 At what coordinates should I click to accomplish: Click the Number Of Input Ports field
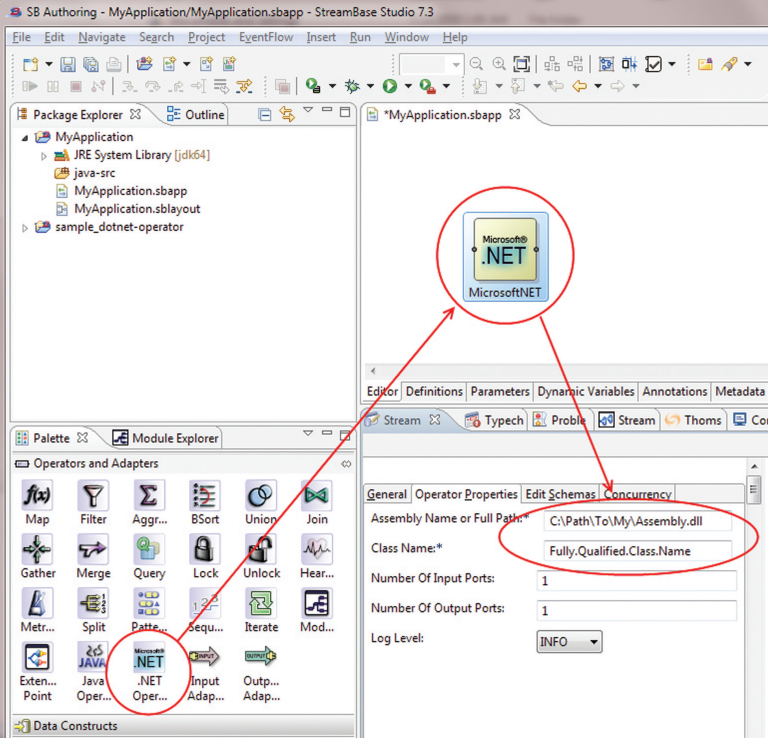(x=638, y=581)
